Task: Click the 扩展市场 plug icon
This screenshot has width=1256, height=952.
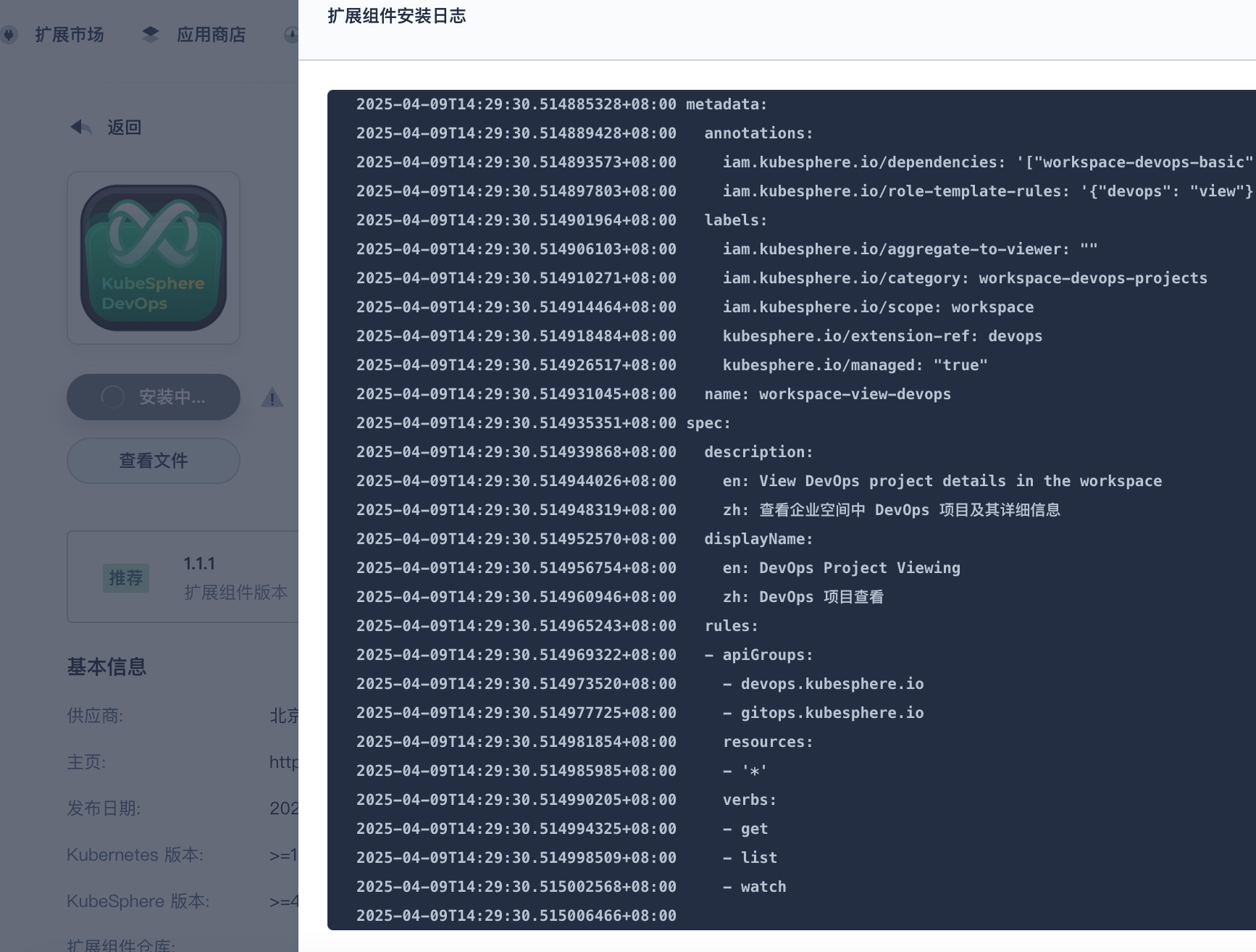Action: click(9, 35)
